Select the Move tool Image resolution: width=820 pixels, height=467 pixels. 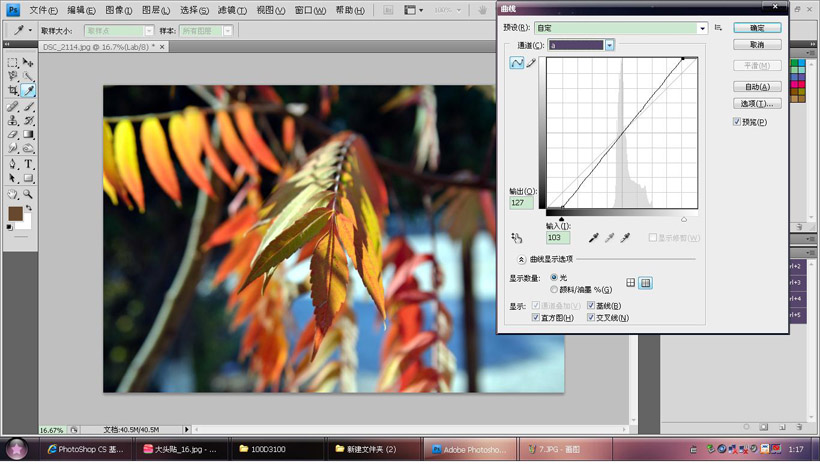[x=28, y=63]
